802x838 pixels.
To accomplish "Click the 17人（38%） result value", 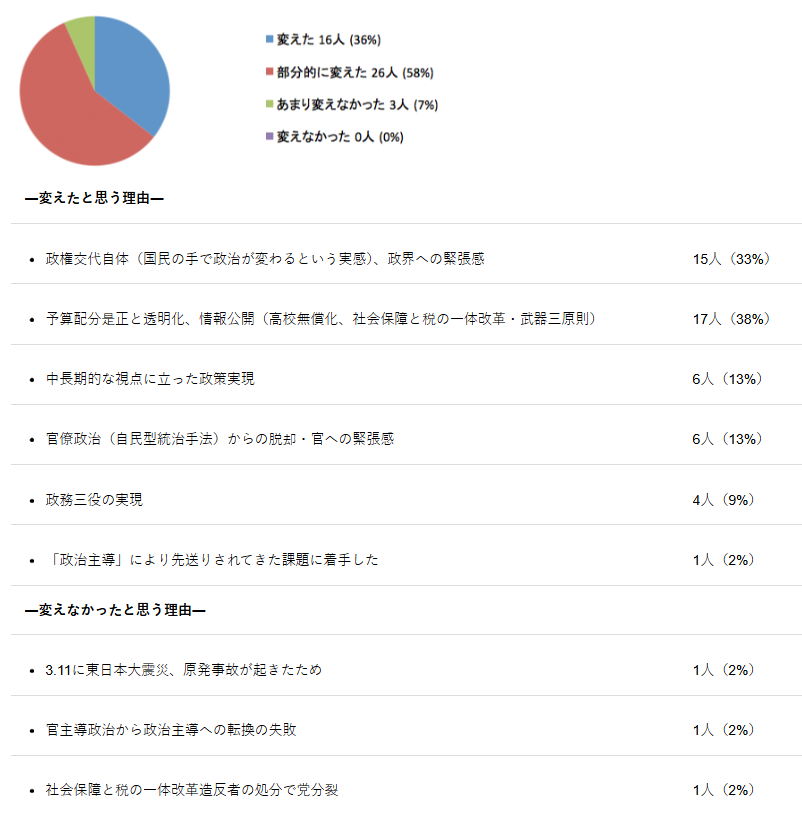I will click(731, 319).
